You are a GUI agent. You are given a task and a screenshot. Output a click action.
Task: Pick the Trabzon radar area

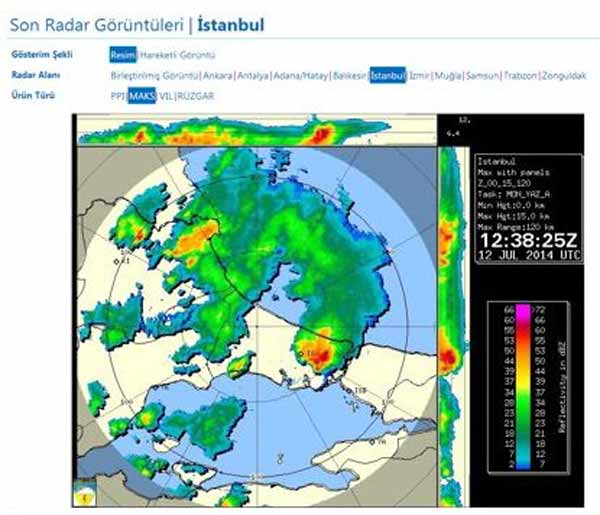tap(517, 76)
